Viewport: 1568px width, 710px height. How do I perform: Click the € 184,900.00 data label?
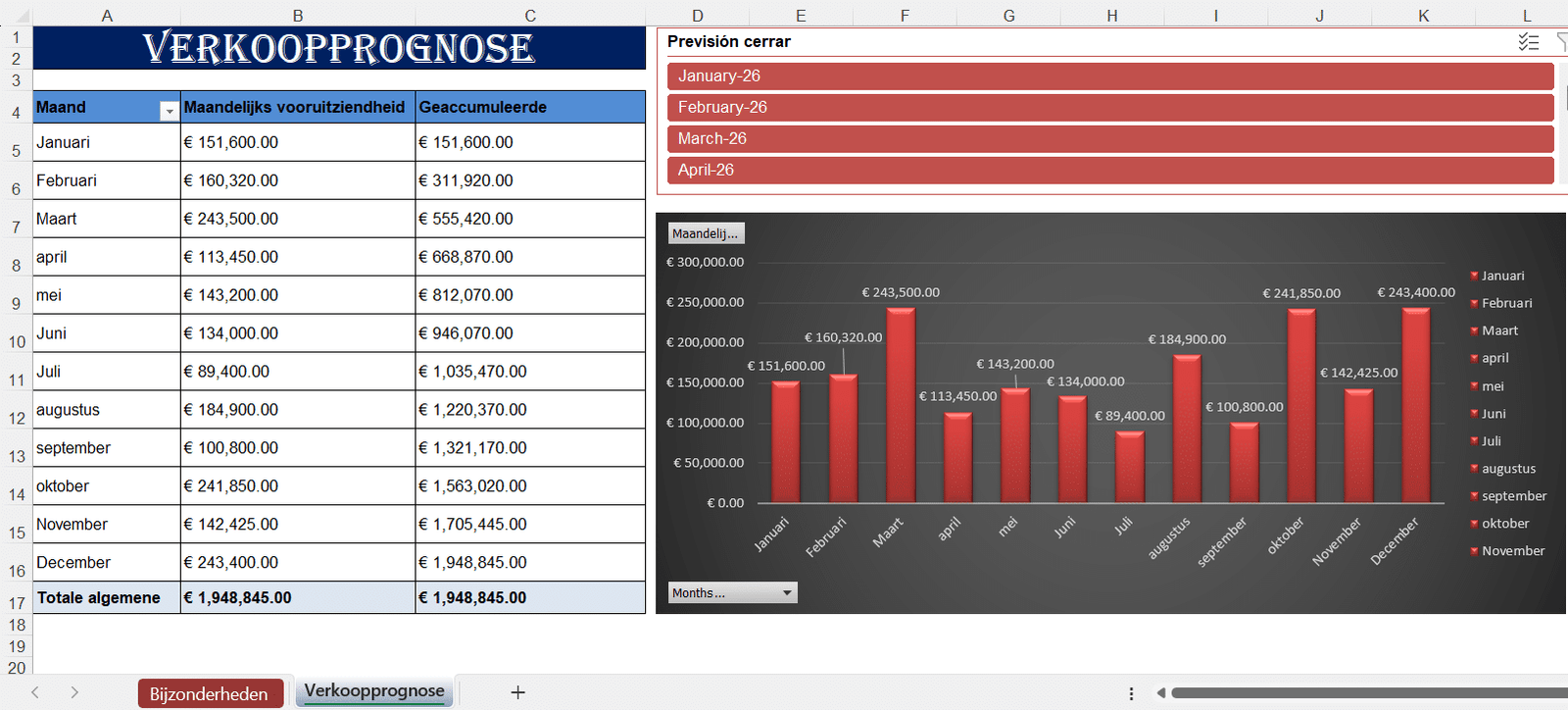(x=1187, y=339)
